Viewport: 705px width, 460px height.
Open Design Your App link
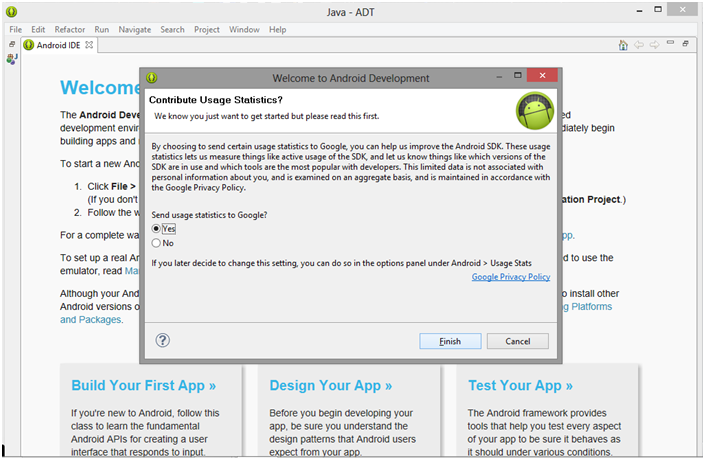point(330,385)
